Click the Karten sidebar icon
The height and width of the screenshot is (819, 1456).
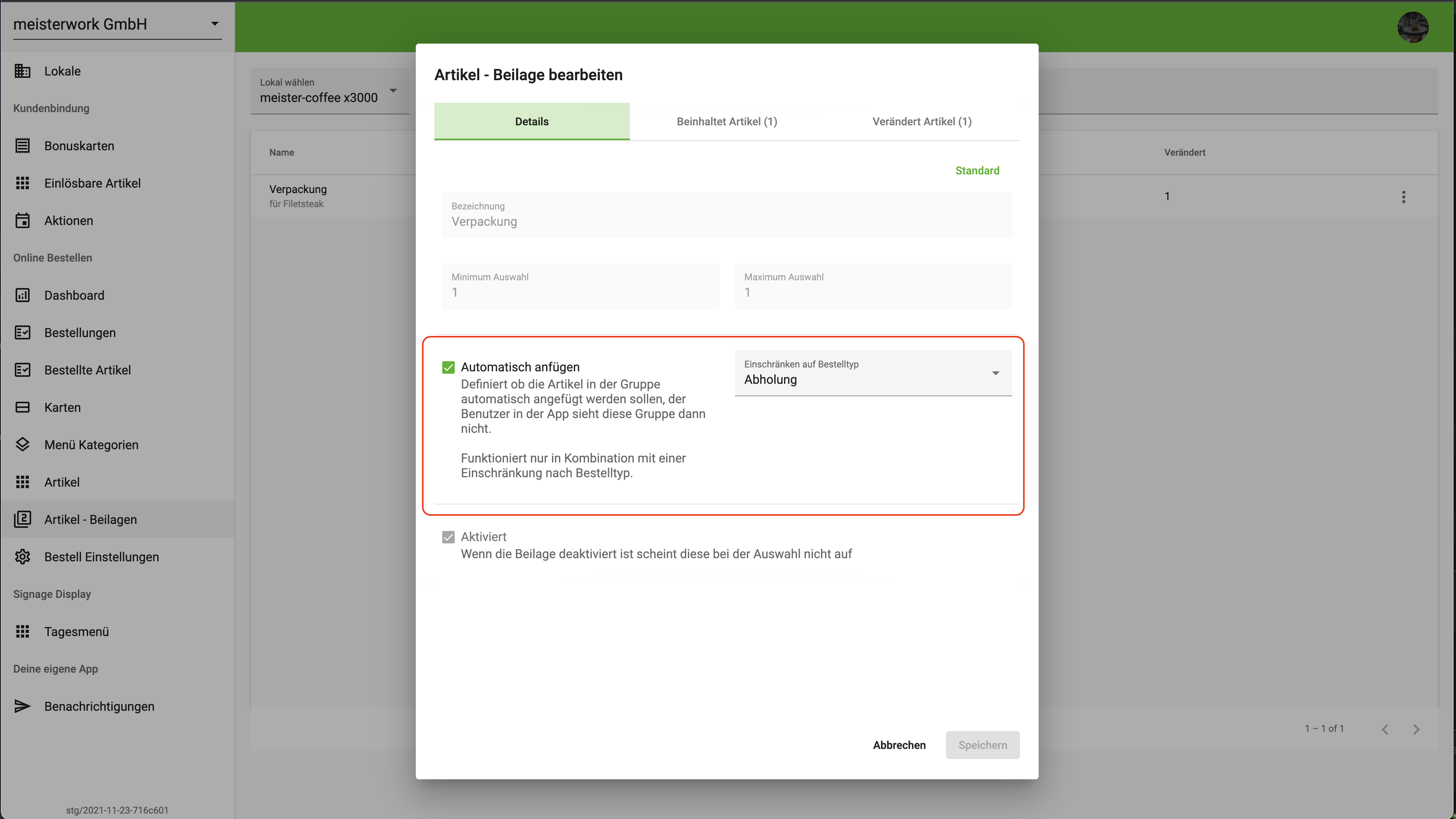point(23,407)
